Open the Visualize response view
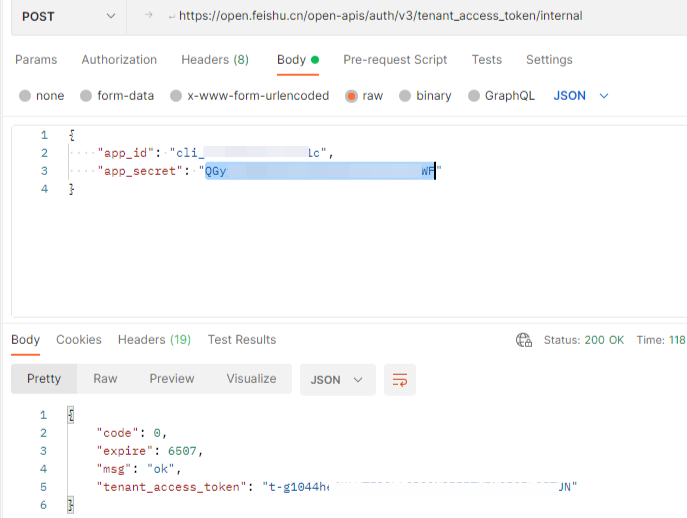The width and height of the screenshot is (687, 518). 251,379
